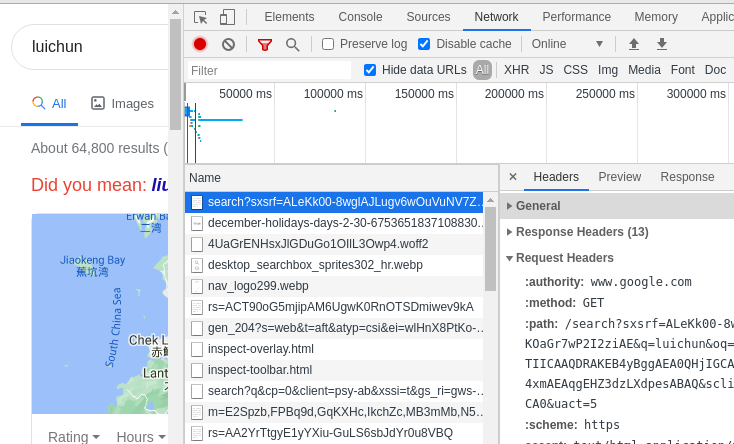734x444 pixels.
Task: Select the search?sxsrf=ALeKk00 request row
Action: click(x=334, y=202)
